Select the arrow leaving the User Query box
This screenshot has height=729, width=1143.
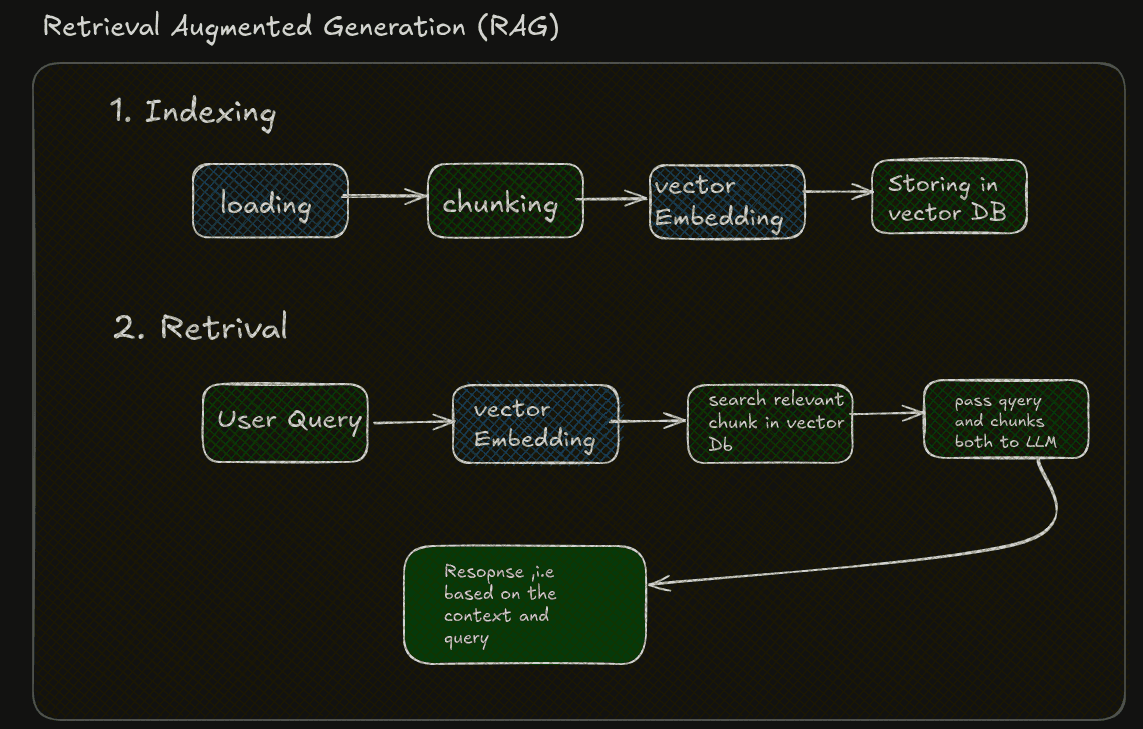[410, 423]
